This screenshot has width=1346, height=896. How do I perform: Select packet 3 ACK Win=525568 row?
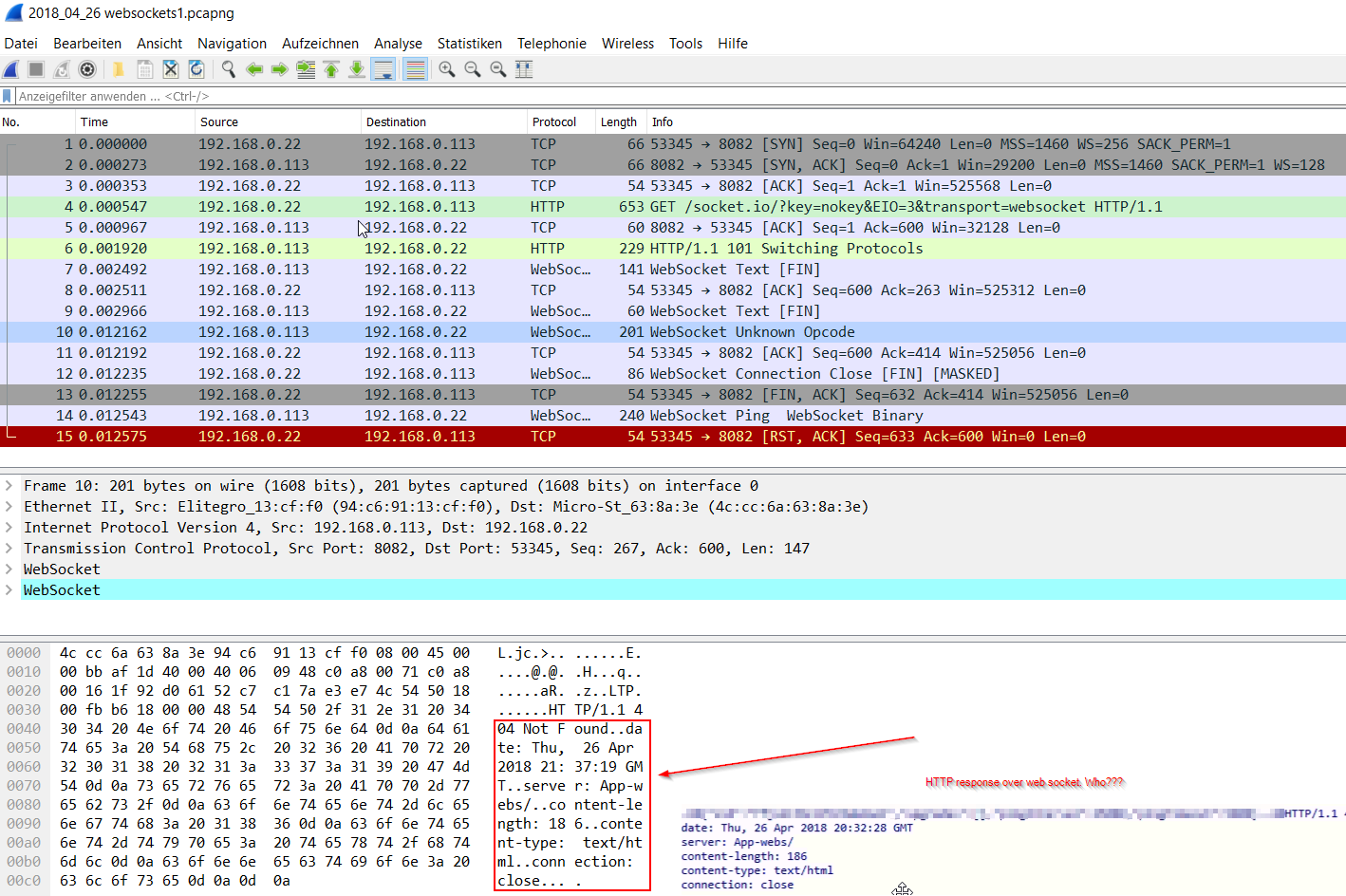click(x=673, y=186)
